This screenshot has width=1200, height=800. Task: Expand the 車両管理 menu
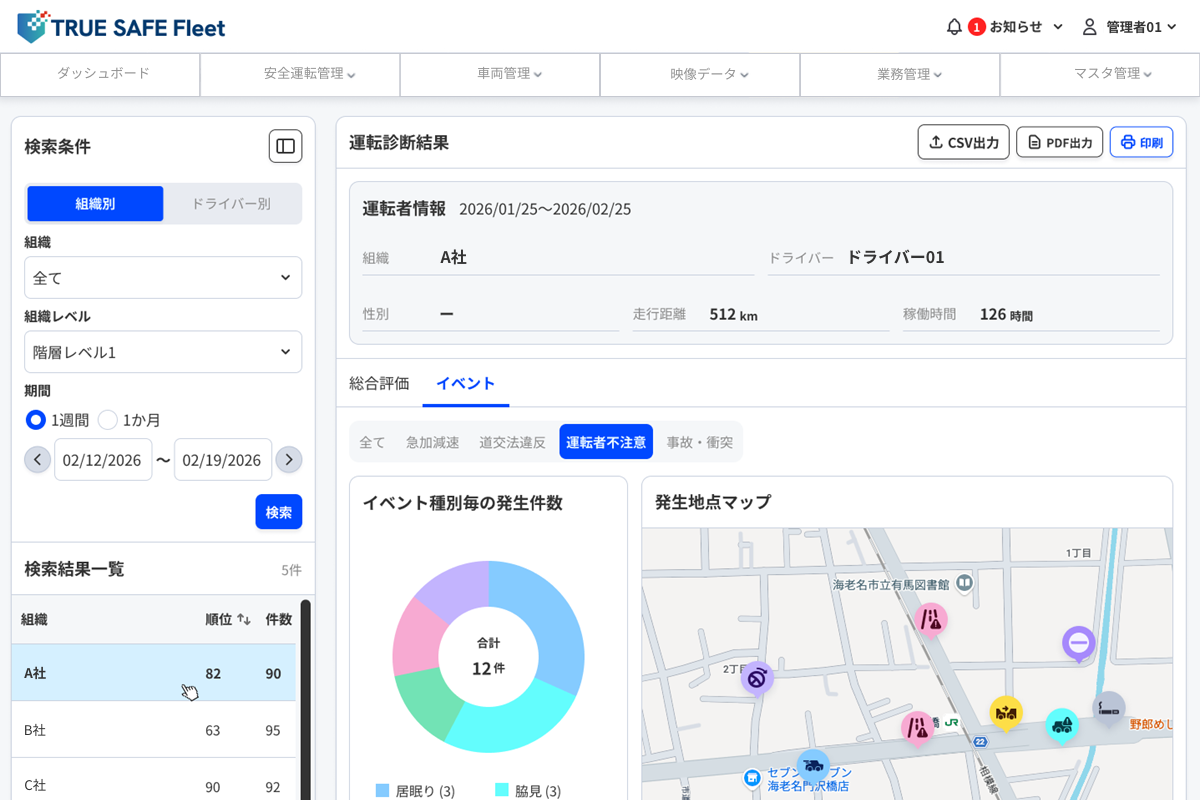click(x=500, y=74)
